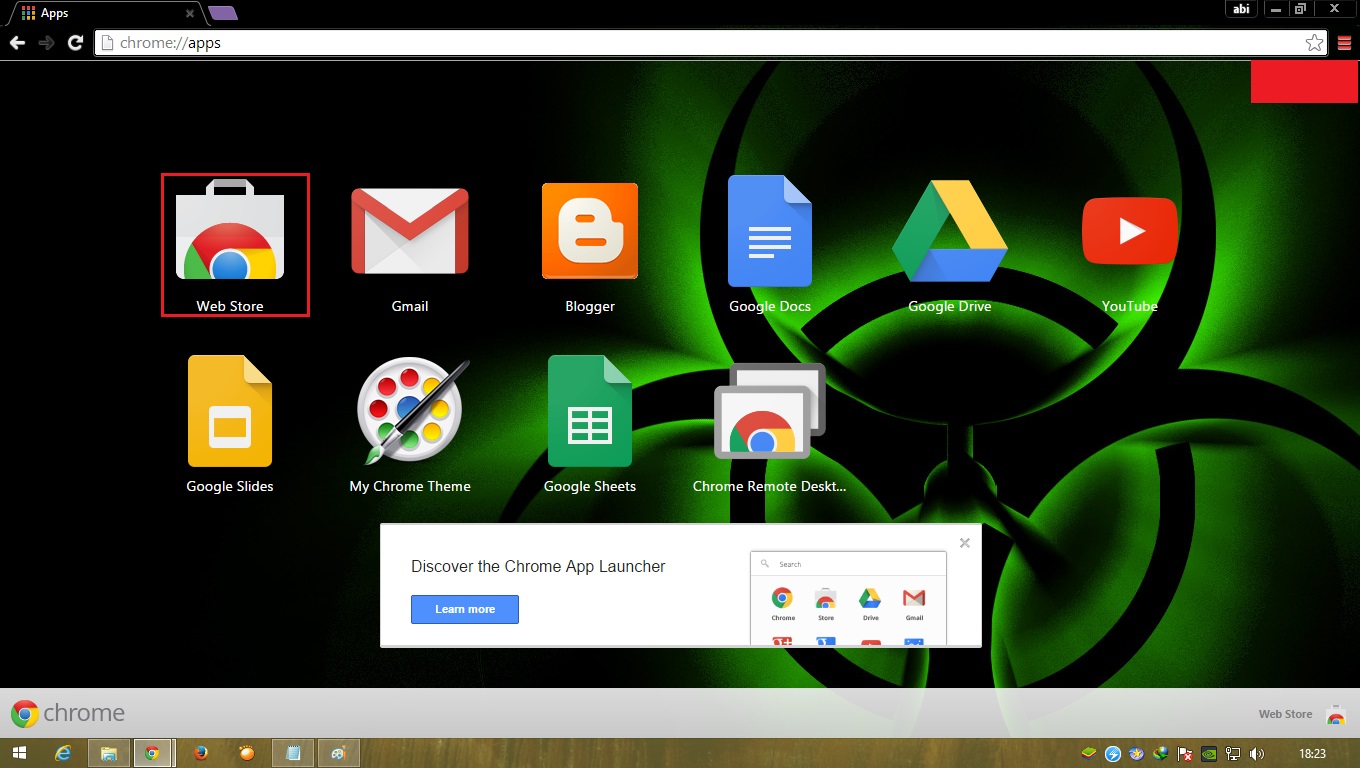Go back to the previous page

coord(17,43)
